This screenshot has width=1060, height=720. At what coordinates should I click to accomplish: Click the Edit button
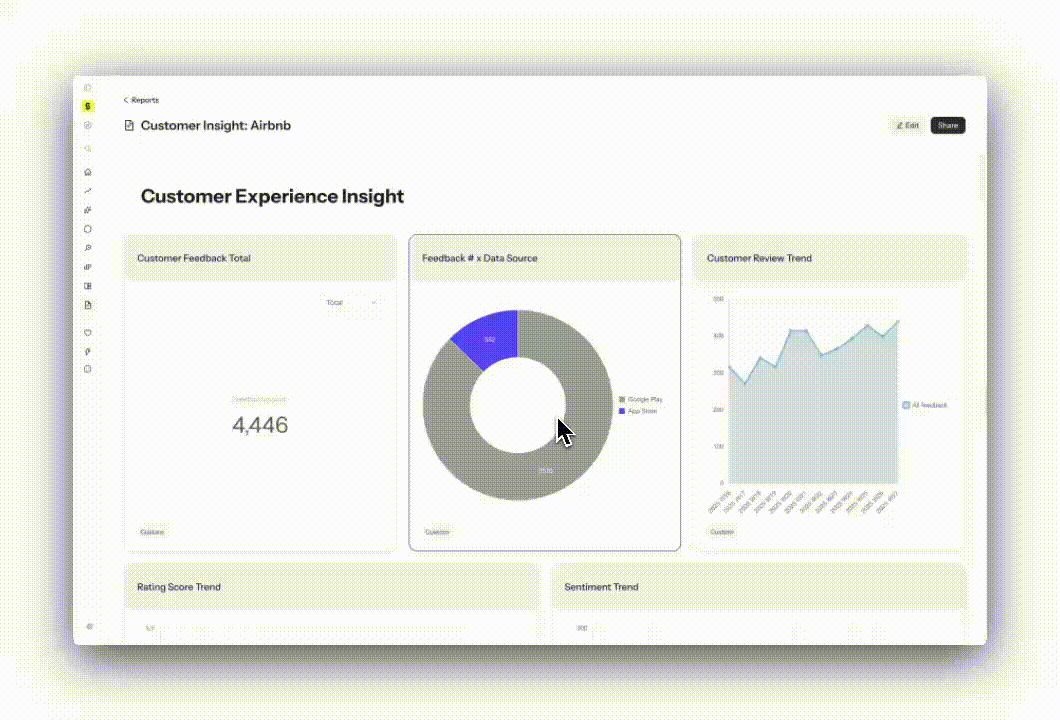coord(907,125)
